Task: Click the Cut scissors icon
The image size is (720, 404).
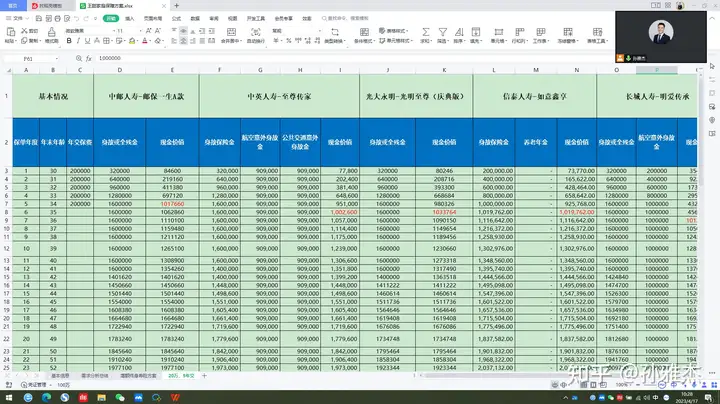Action: [x=24, y=31]
